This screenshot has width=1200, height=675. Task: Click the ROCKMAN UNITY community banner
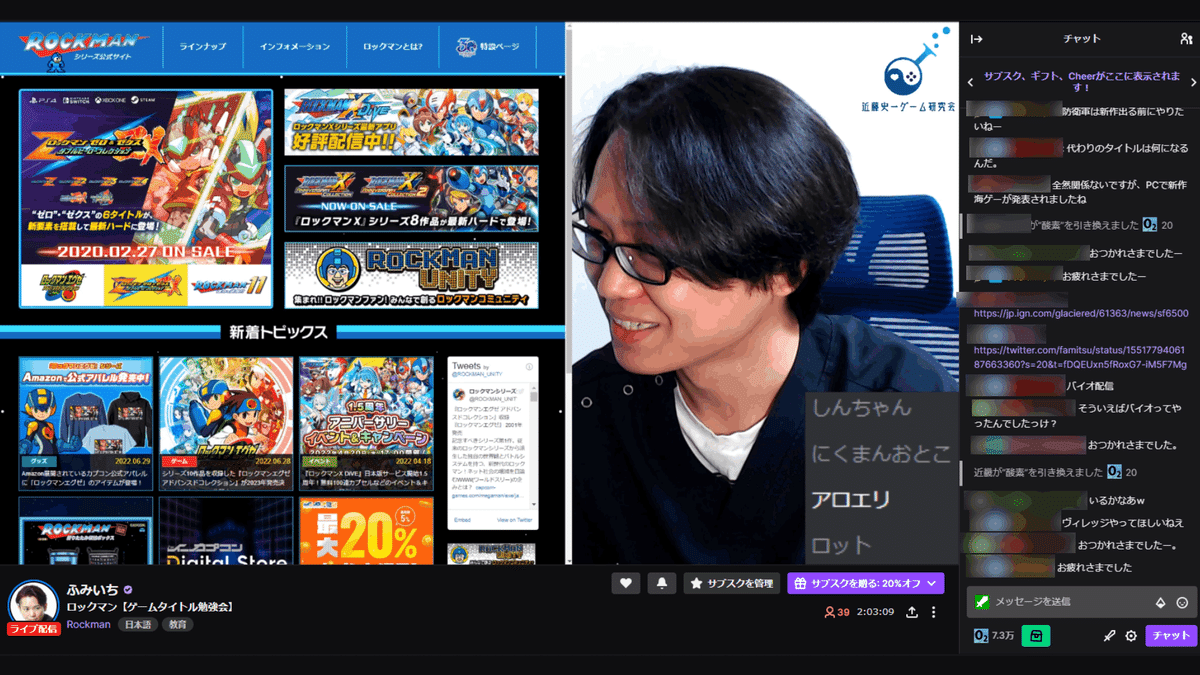click(x=411, y=276)
